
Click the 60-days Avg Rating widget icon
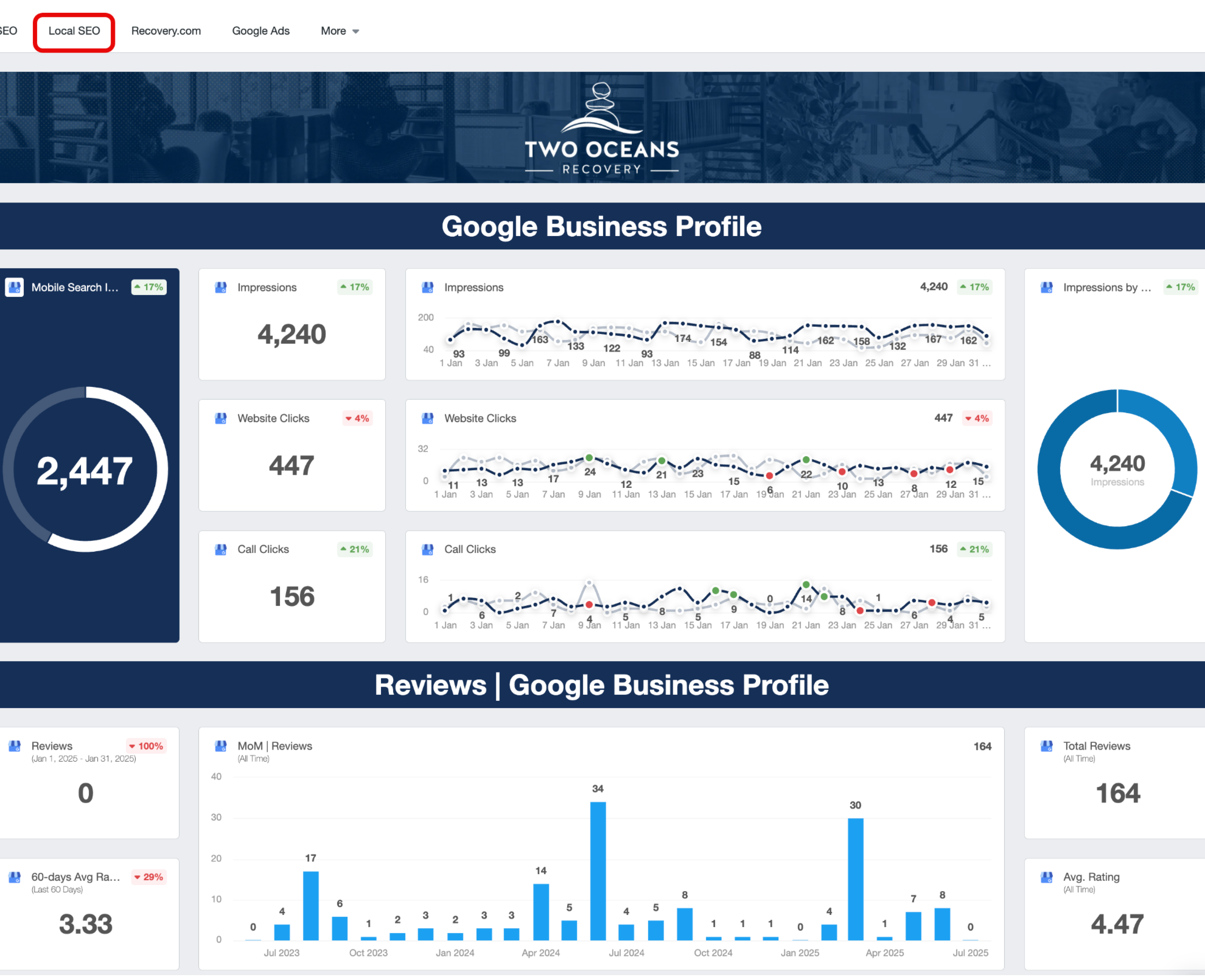point(15,877)
